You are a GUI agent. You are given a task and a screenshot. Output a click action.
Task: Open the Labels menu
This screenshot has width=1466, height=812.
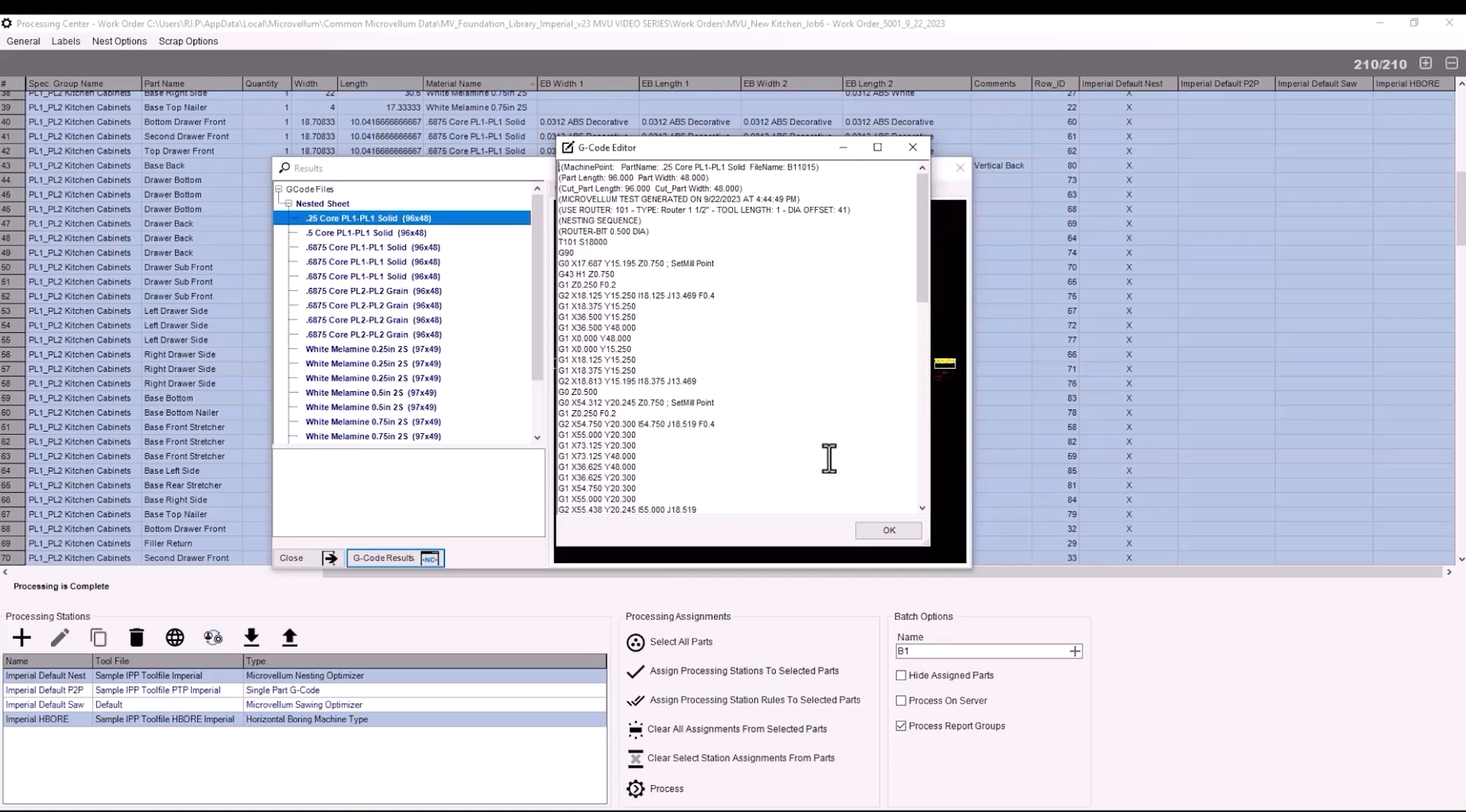(66, 41)
